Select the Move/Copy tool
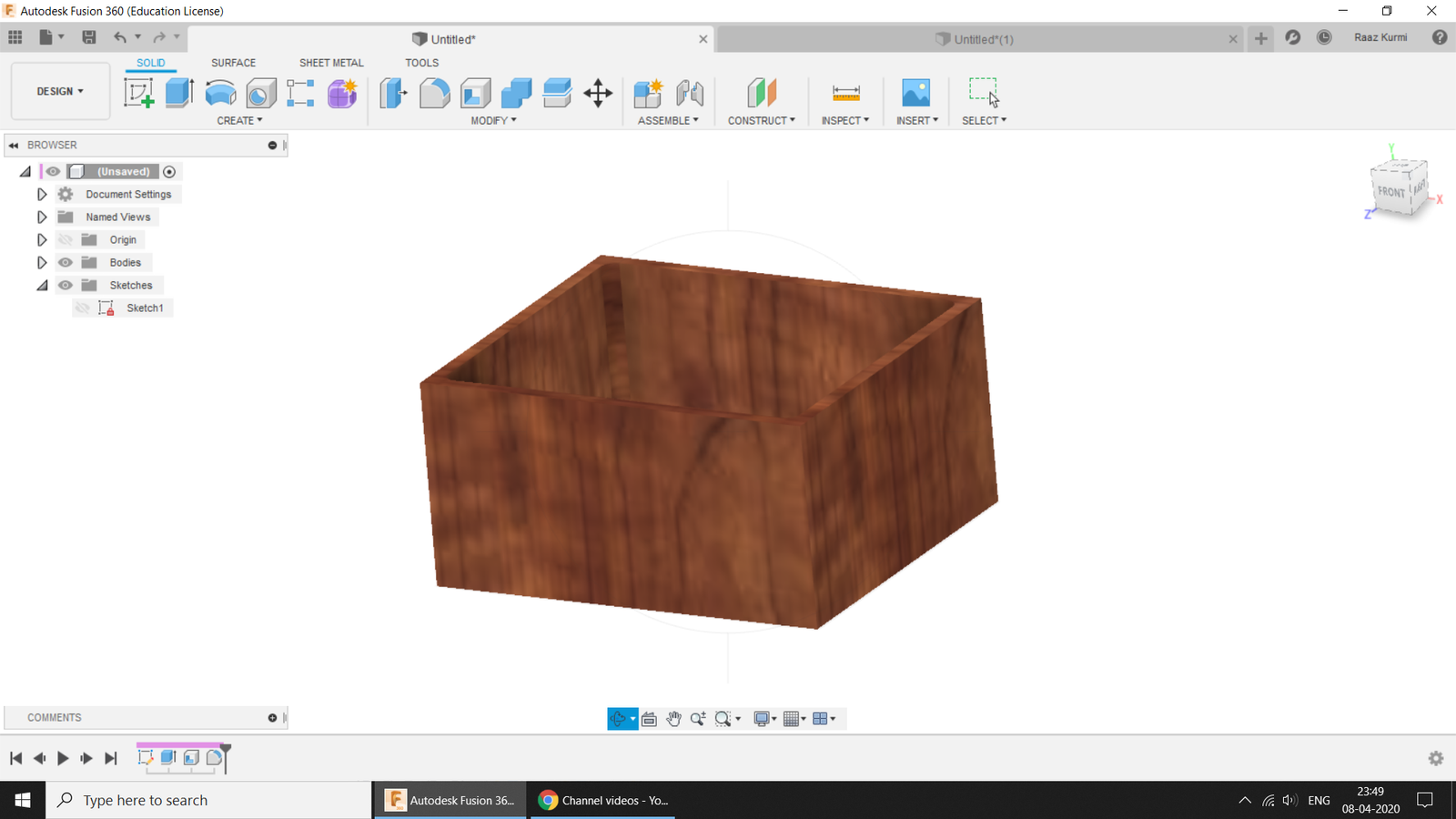The height and width of the screenshot is (819, 1456). [598, 93]
